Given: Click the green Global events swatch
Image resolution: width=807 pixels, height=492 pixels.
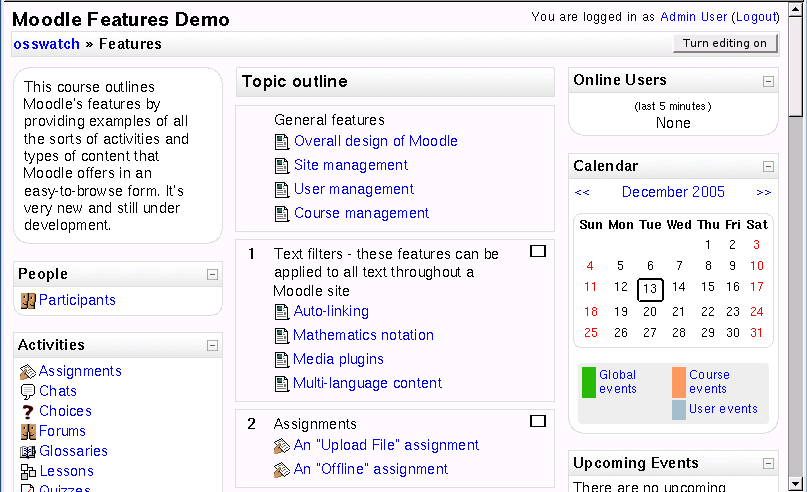Looking at the screenshot, I should (x=589, y=382).
